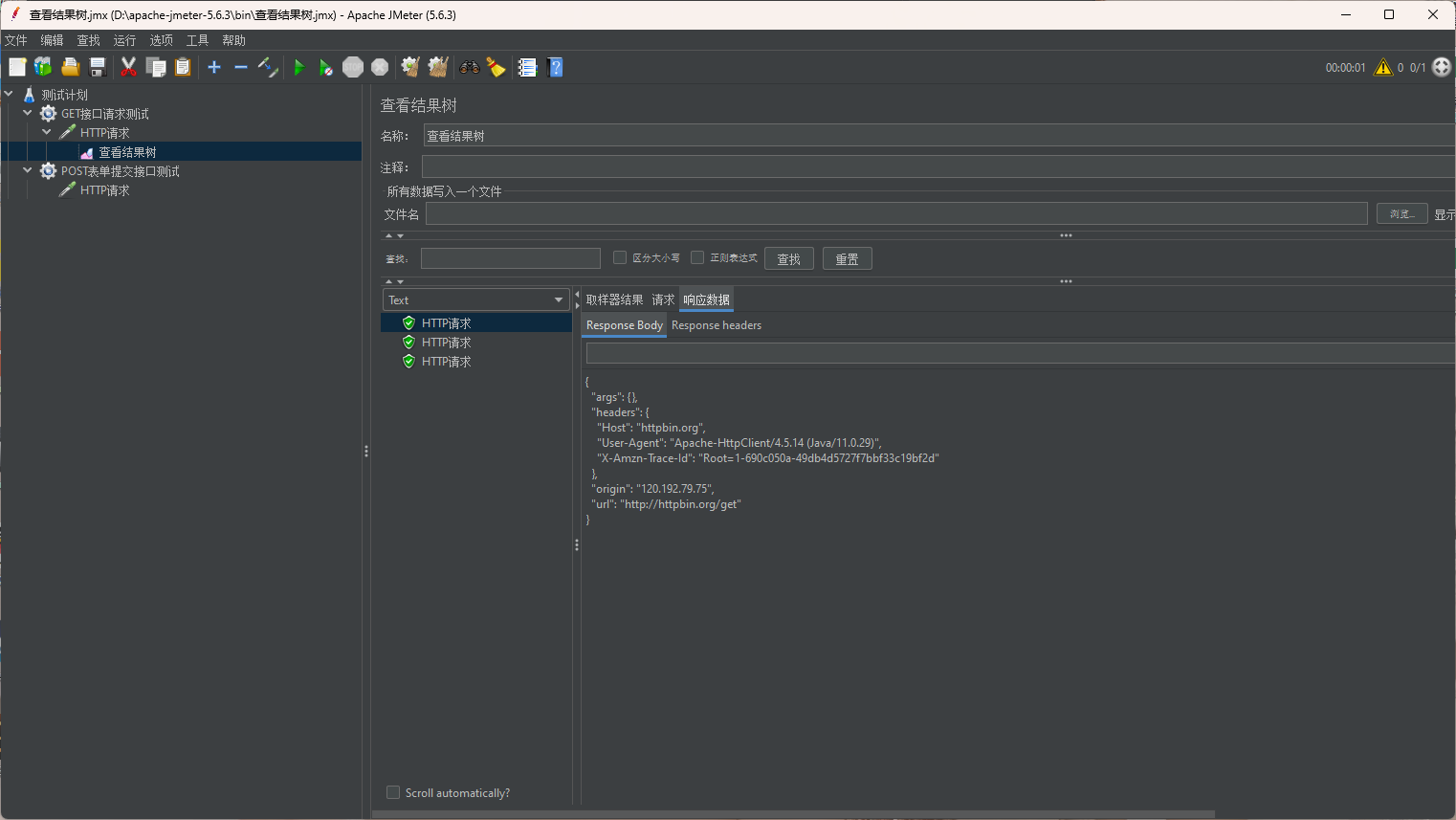The height and width of the screenshot is (820, 1456).
Task: Select the 查看结果树 listener in tree
Action: [127, 152]
